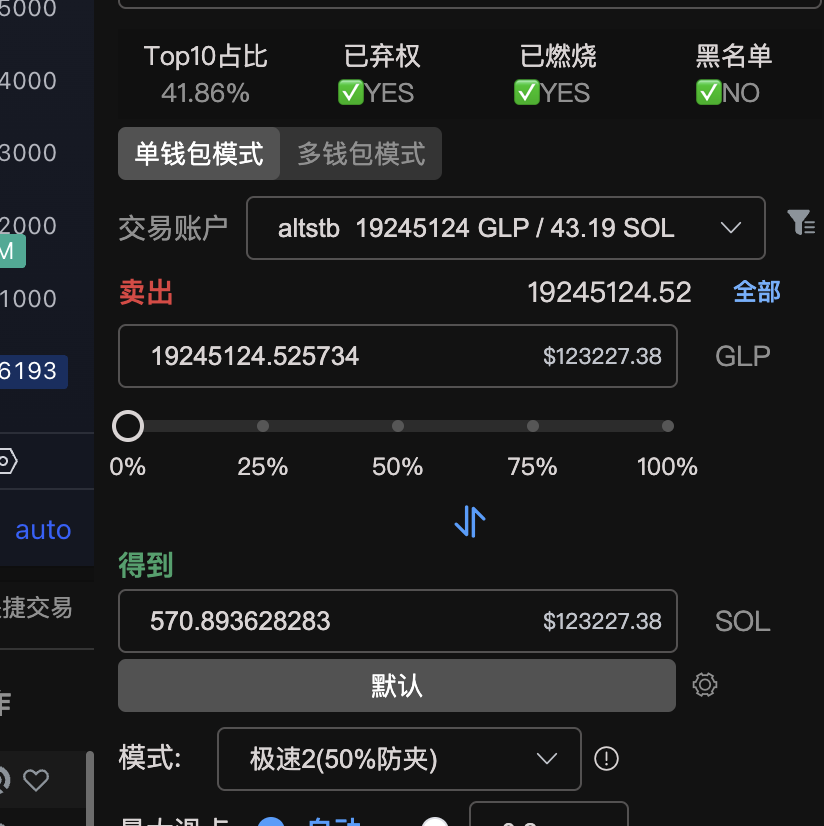The image size is (824, 826).
Task: Click the vertical scrollbar beside heart icon
Action: [90, 789]
